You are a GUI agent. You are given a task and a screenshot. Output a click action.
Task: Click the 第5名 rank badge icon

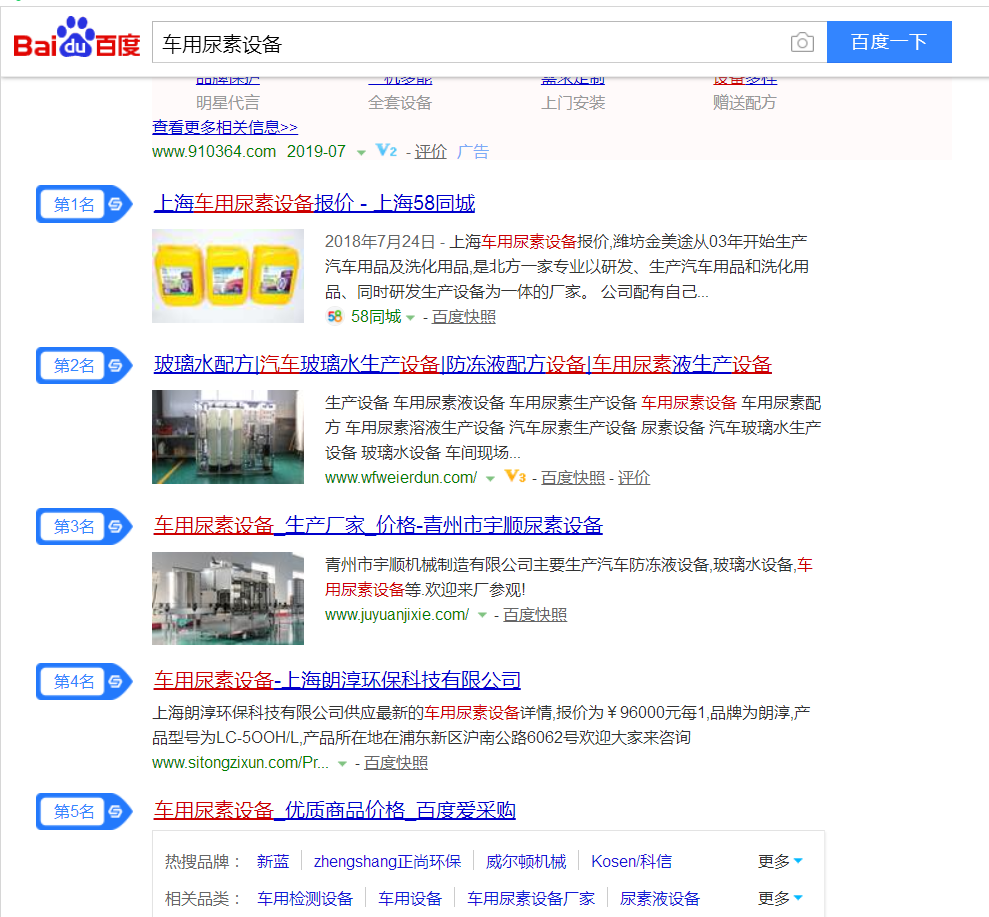point(84,811)
